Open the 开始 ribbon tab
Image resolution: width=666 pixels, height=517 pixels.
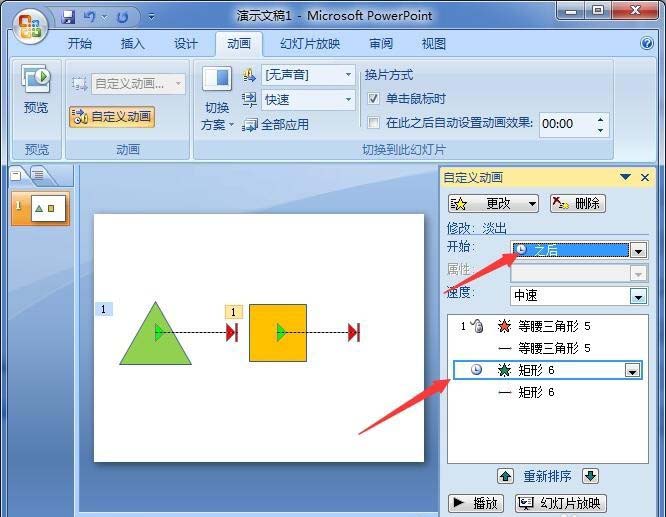80,43
